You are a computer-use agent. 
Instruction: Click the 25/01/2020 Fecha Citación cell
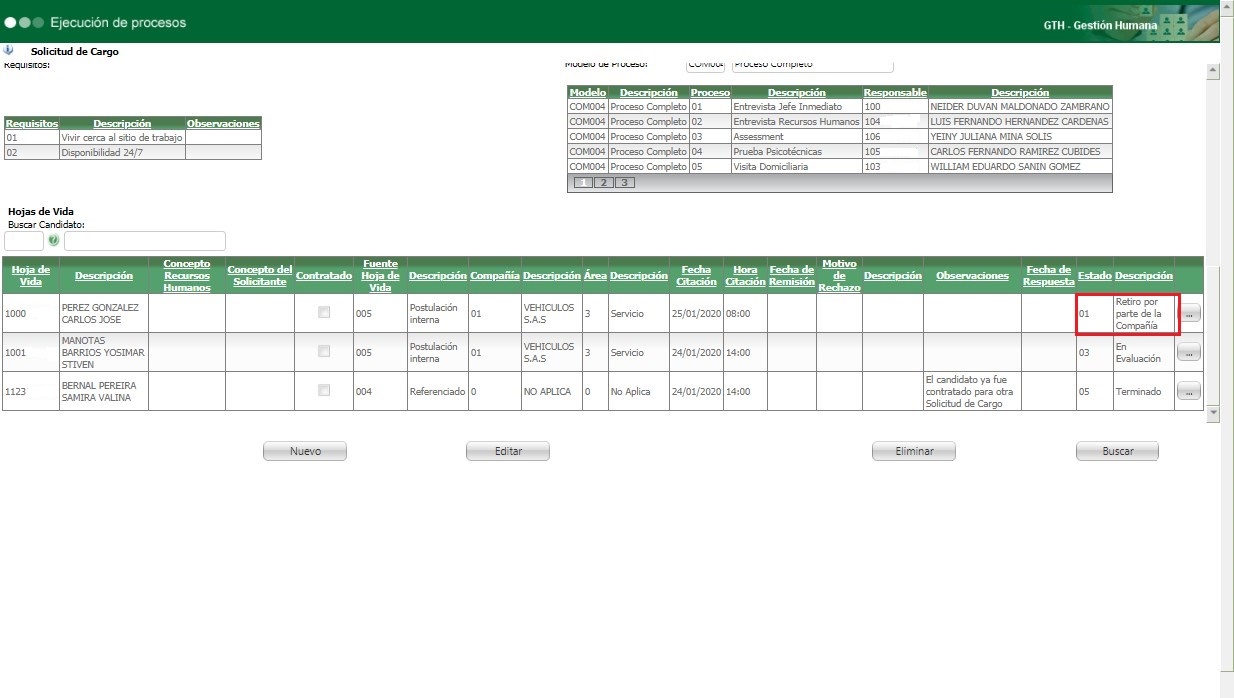(x=696, y=313)
